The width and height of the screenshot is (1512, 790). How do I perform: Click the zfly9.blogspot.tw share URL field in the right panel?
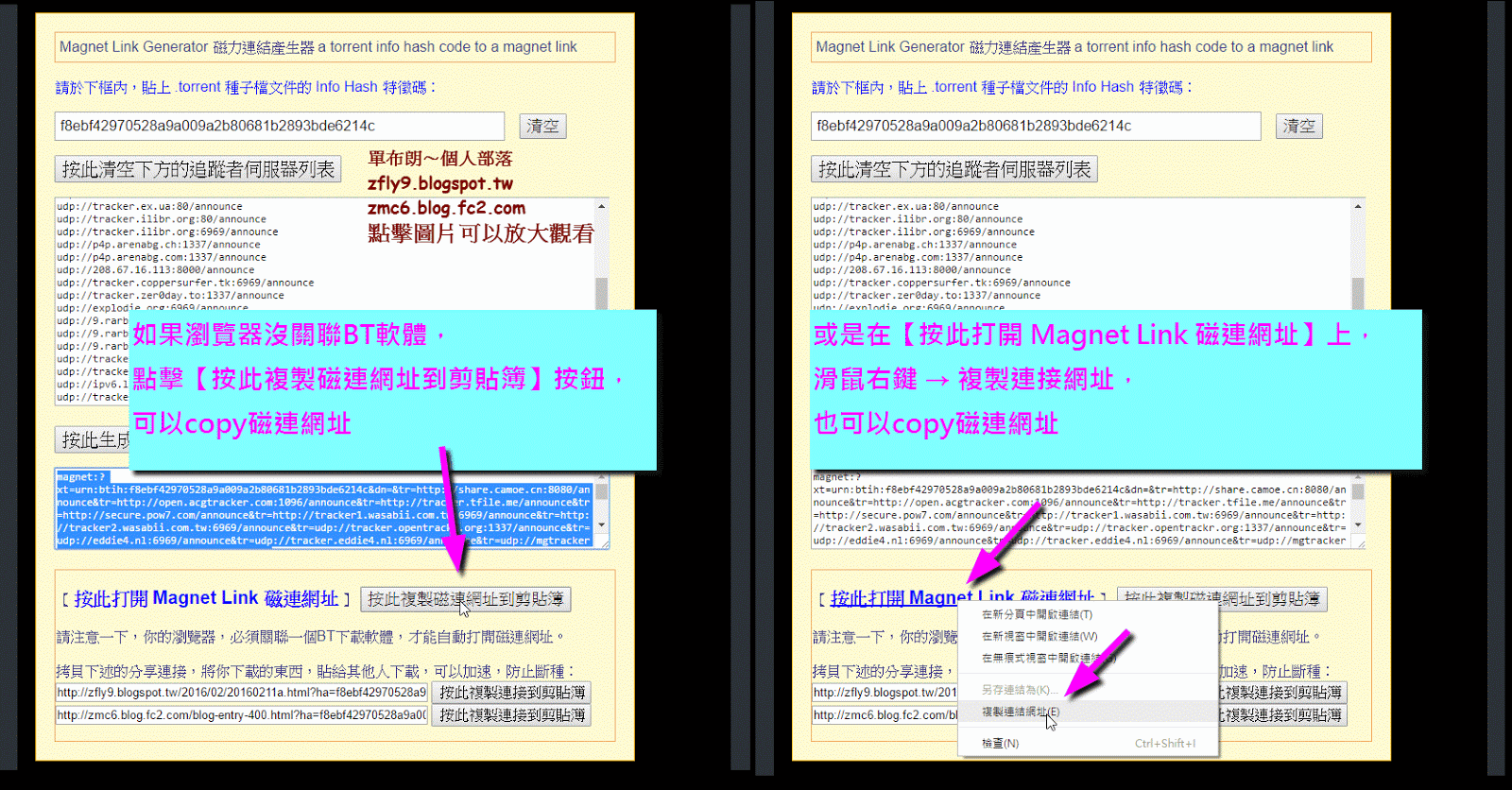(x=885, y=693)
